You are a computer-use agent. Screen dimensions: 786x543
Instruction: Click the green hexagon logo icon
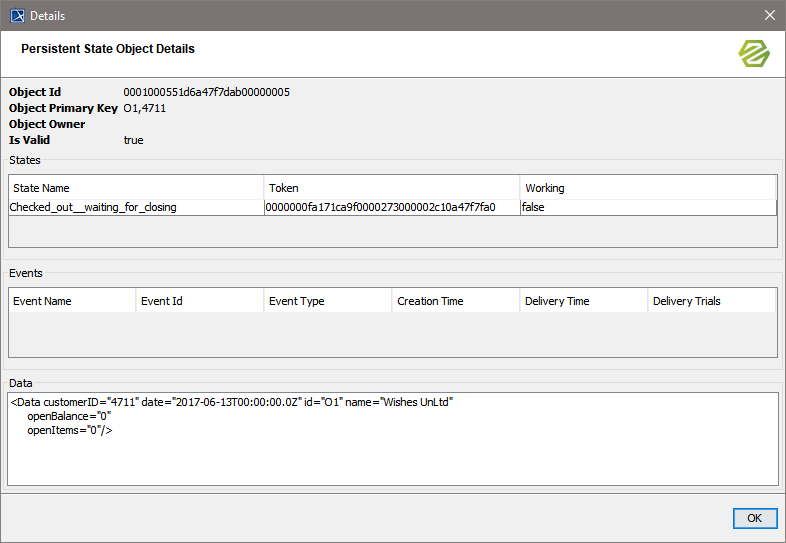(x=754, y=54)
